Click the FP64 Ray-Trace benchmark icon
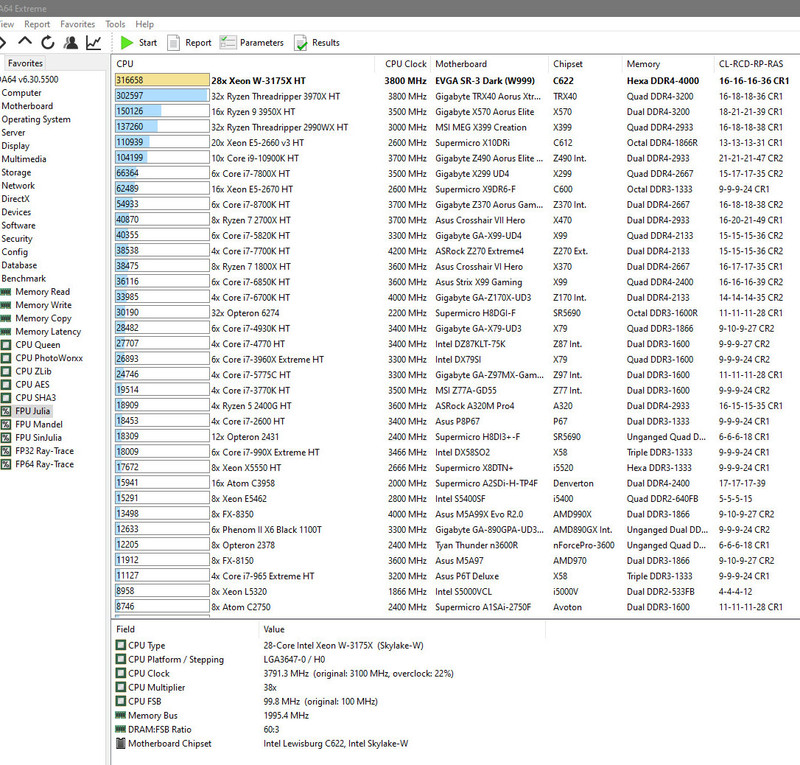Screen dimensions: 800x765 (6, 464)
